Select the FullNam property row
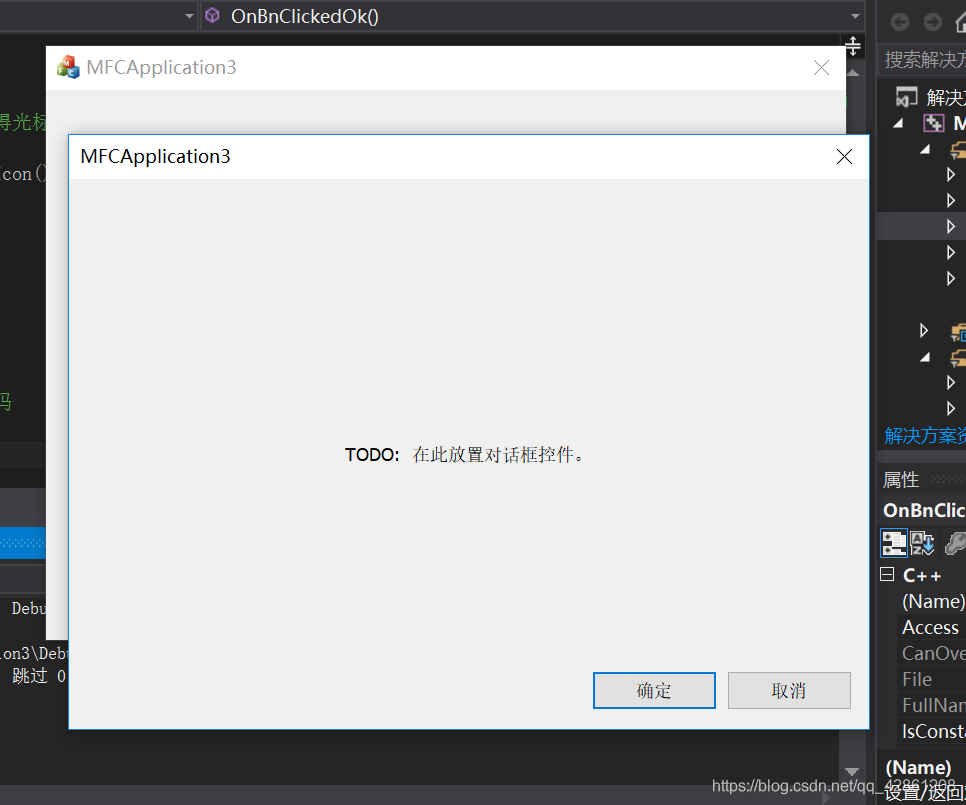The image size is (966, 805). click(932, 705)
